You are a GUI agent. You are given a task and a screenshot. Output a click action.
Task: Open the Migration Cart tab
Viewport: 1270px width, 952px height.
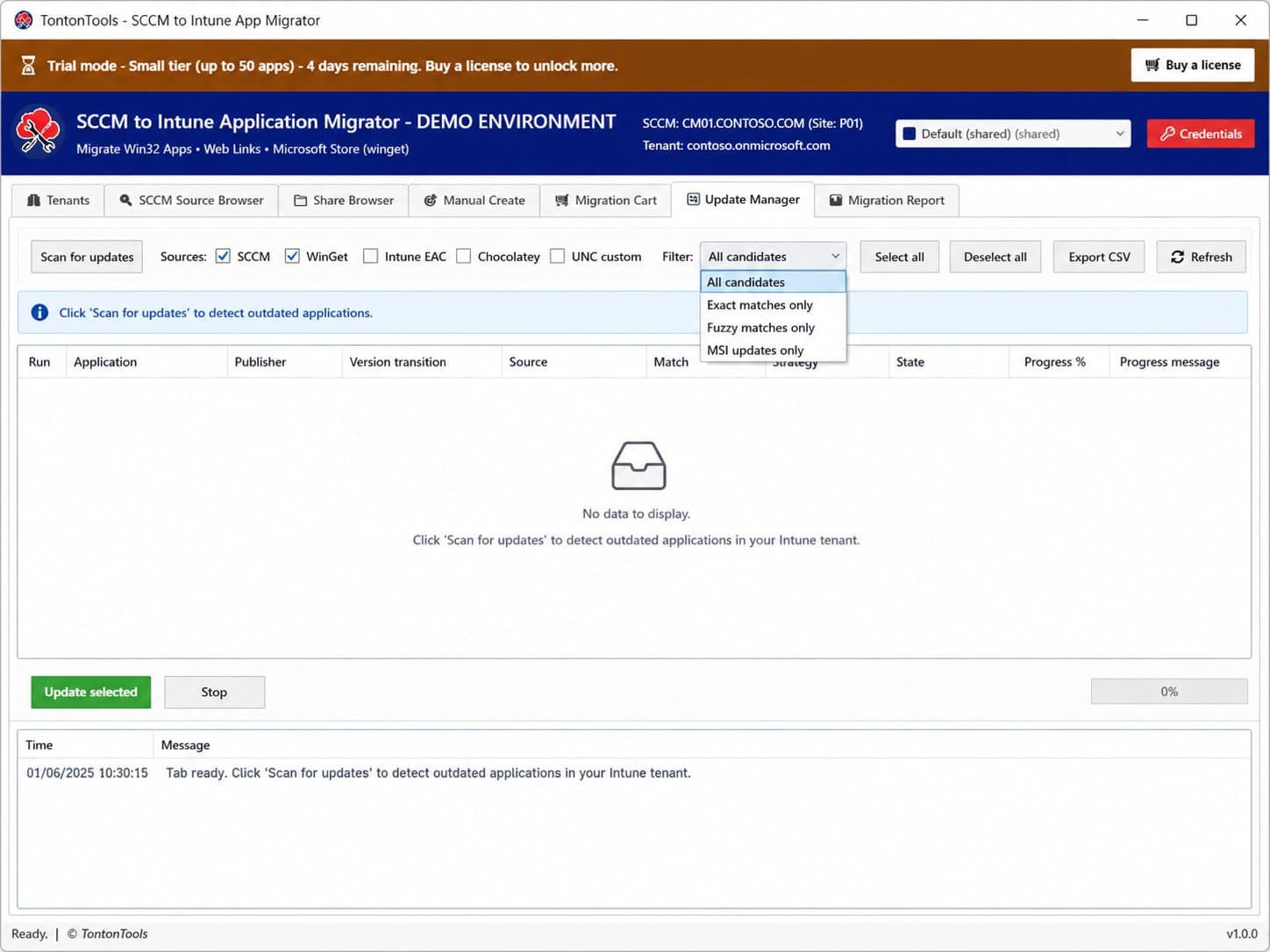coord(605,200)
